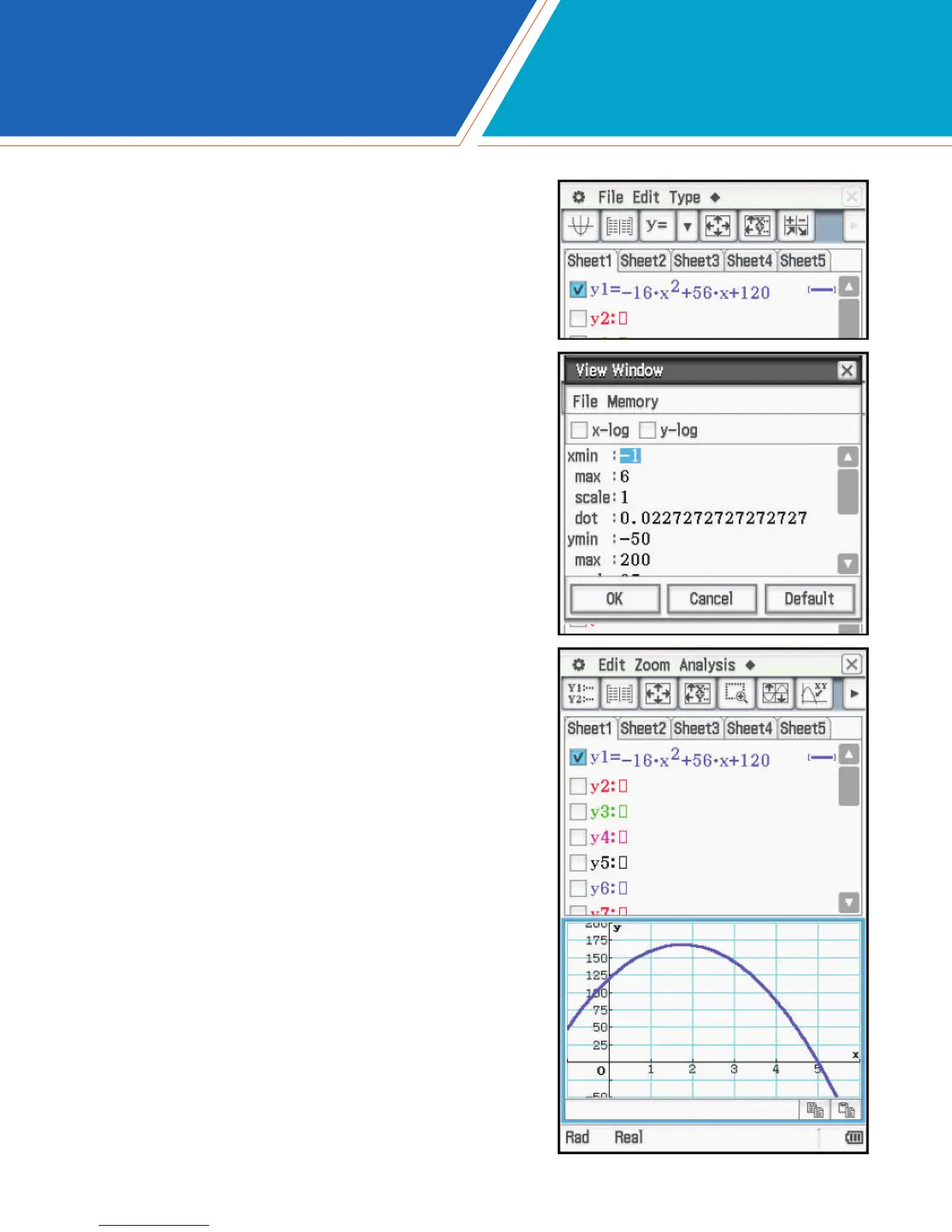The height and width of the screenshot is (1232, 952).
Task: Open the settings gear in the Edit/Zoom/Analysis window
Action: [x=579, y=665]
